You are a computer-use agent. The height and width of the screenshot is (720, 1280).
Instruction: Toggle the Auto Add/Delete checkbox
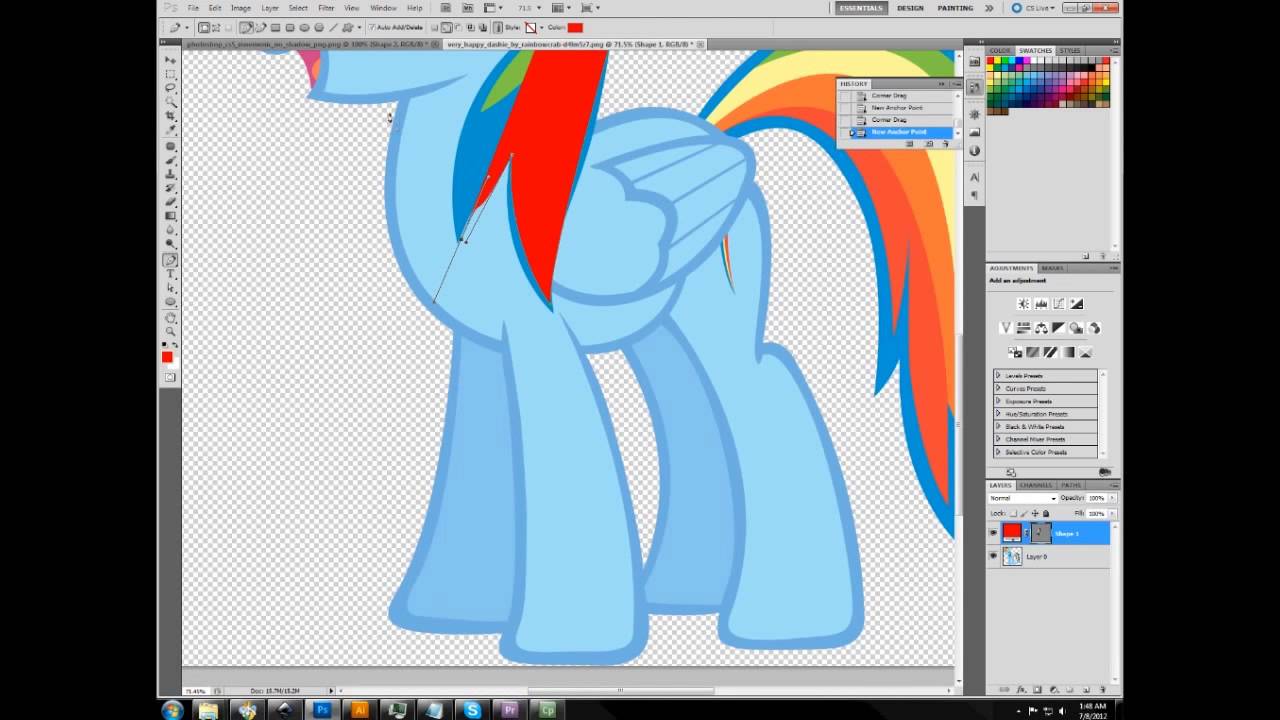[372, 28]
